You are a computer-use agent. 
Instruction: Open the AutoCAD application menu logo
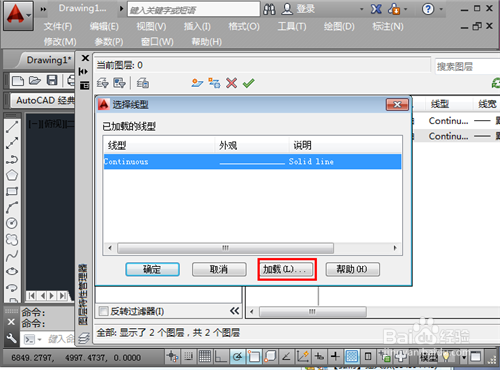pyautogui.click(x=18, y=15)
